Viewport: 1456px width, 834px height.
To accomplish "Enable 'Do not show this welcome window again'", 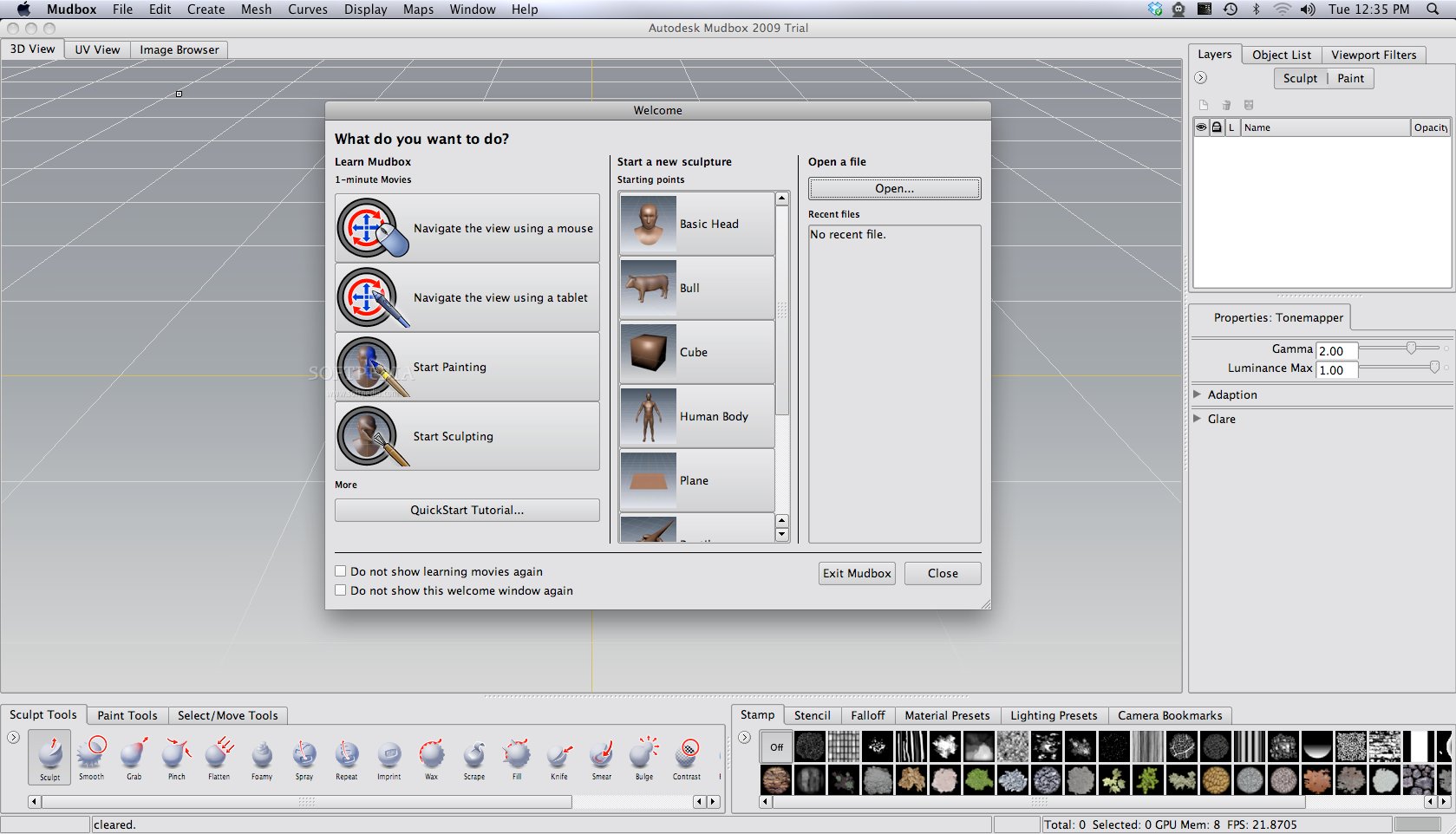I will tap(341, 590).
